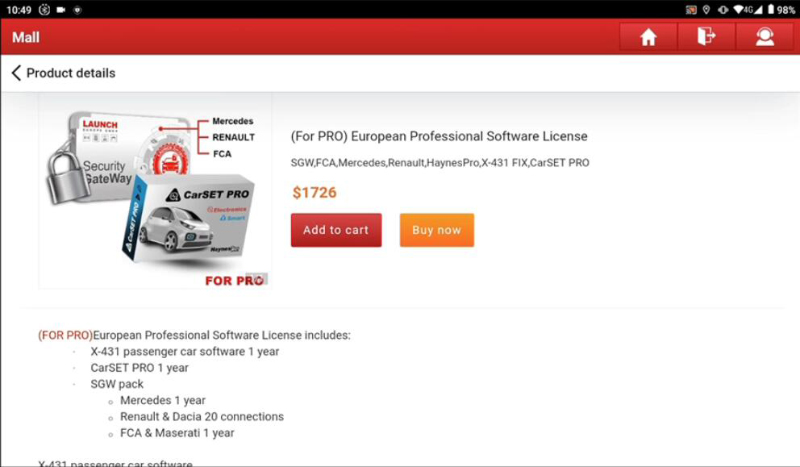Tap the clock showing 10:49
The width and height of the screenshot is (800, 467).
tap(19, 10)
